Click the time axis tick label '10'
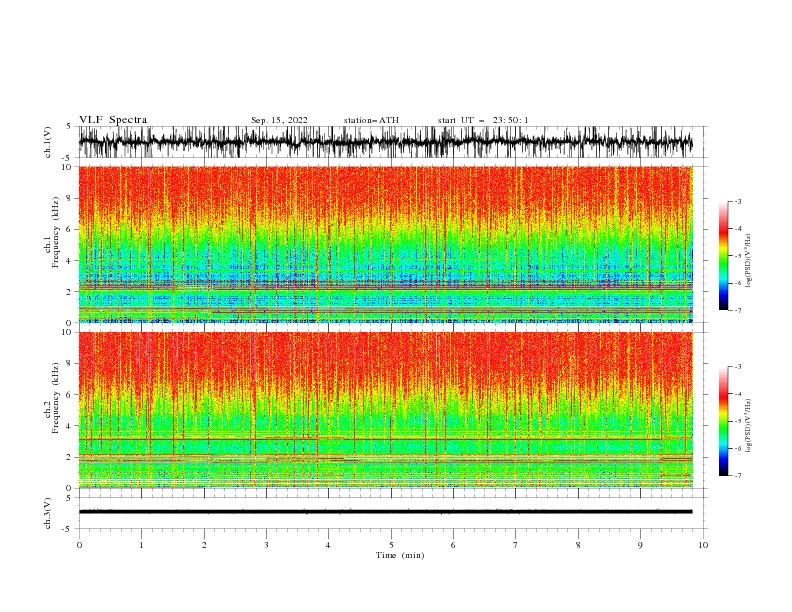This screenshot has width=792, height=612. pyautogui.click(x=703, y=545)
